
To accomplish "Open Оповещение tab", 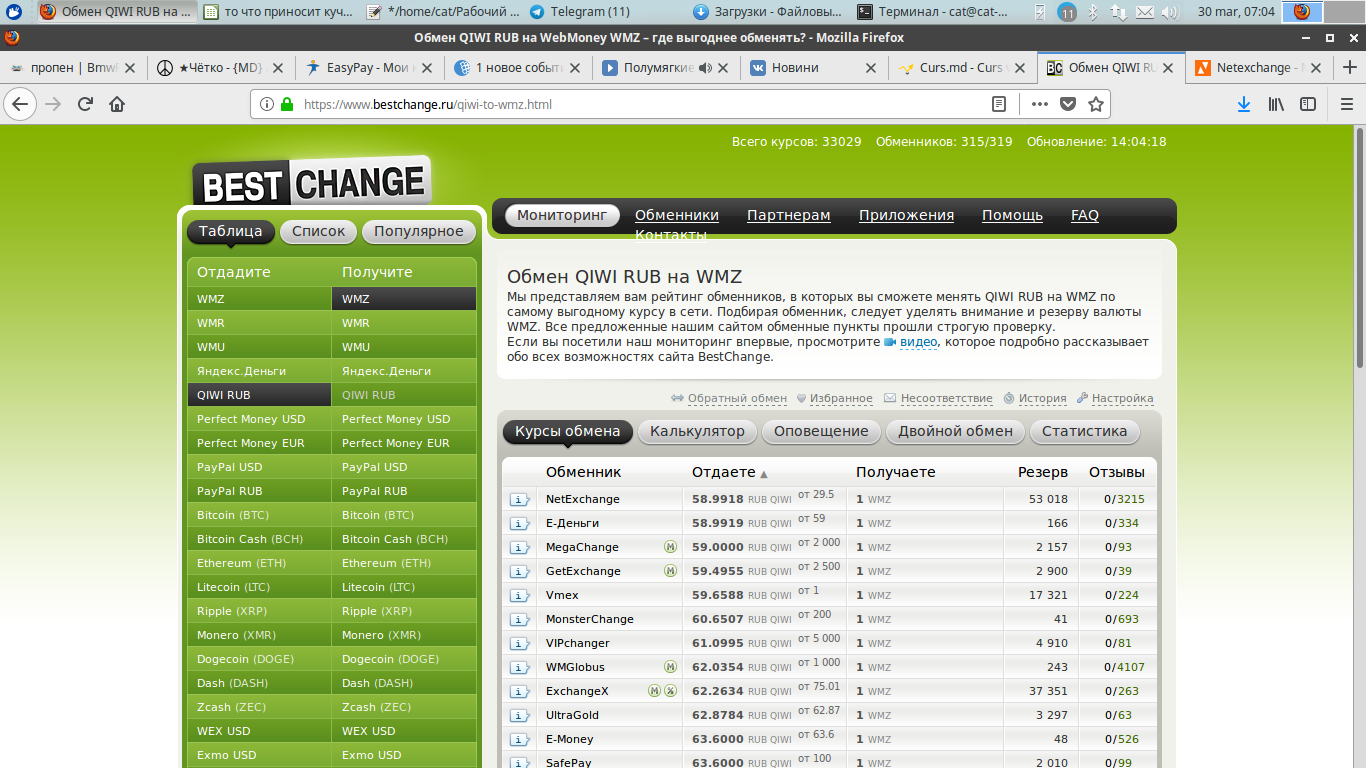I will 822,431.
